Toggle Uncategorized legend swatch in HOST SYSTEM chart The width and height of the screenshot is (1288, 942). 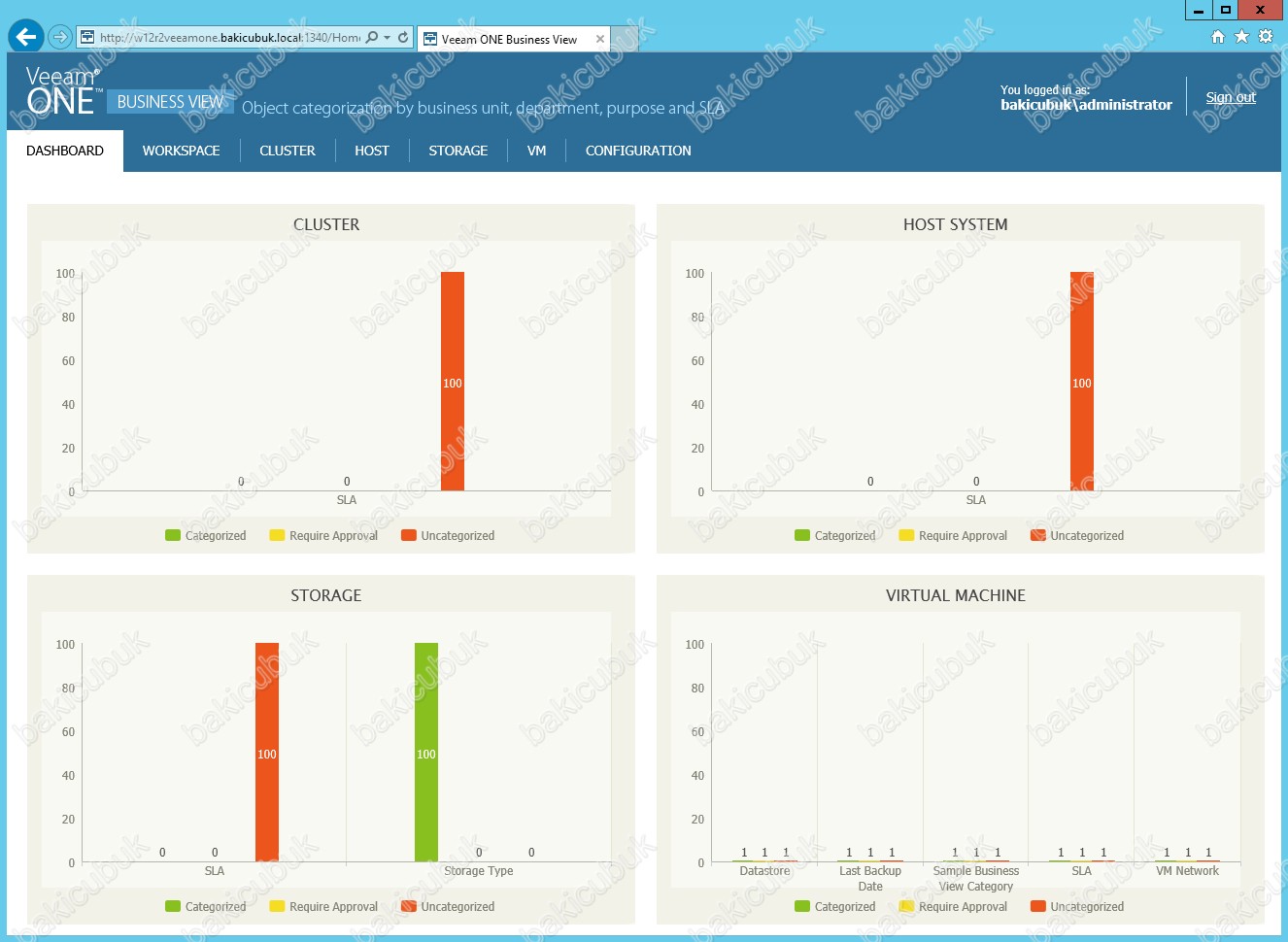point(1038,535)
